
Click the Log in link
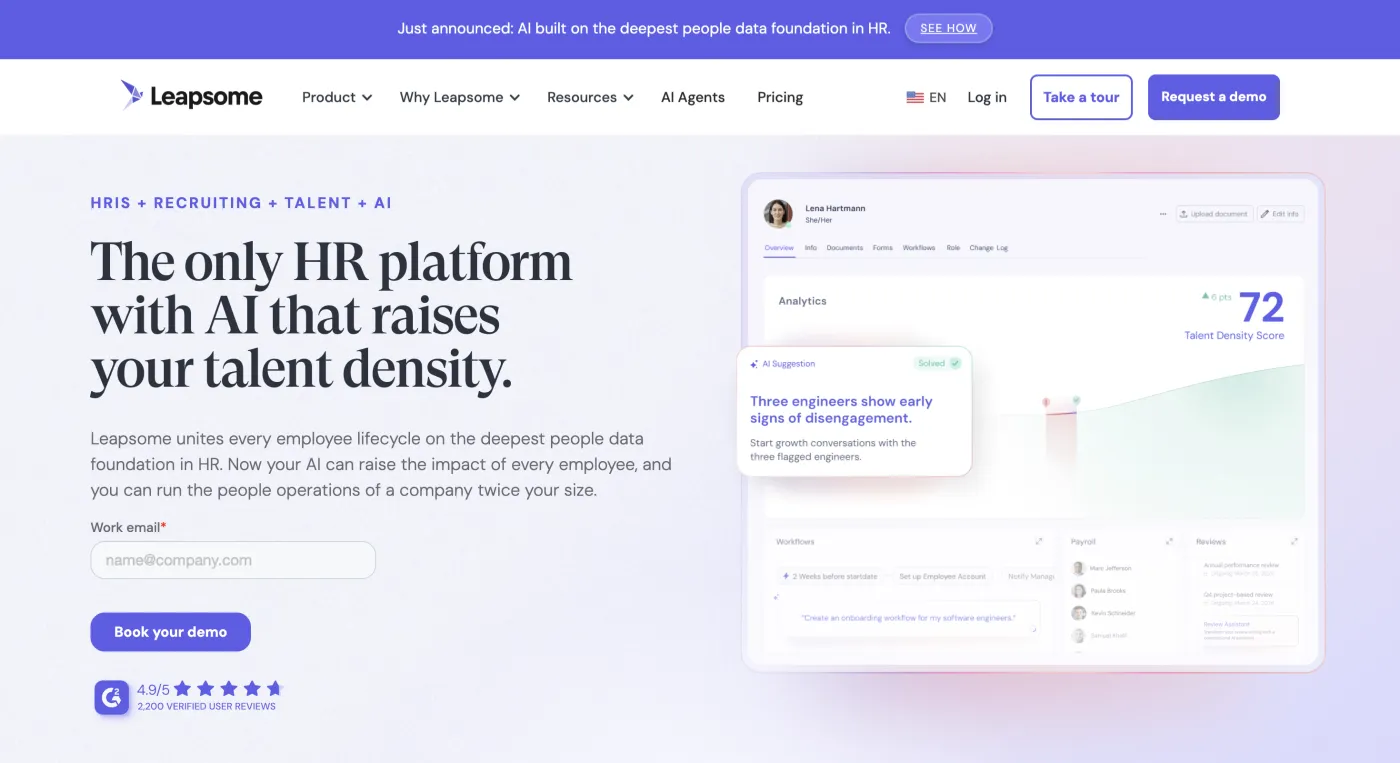pos(987,97)
